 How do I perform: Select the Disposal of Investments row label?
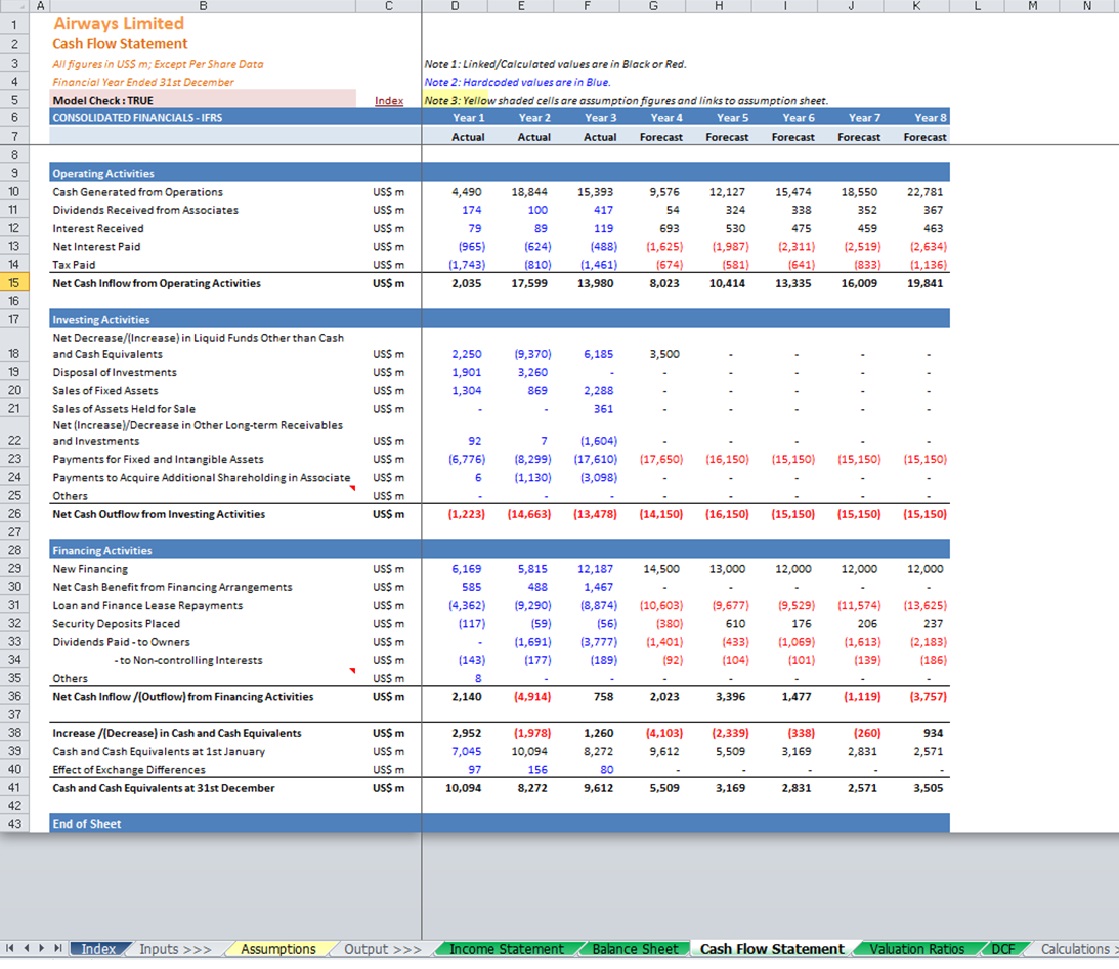click(114, 372)
